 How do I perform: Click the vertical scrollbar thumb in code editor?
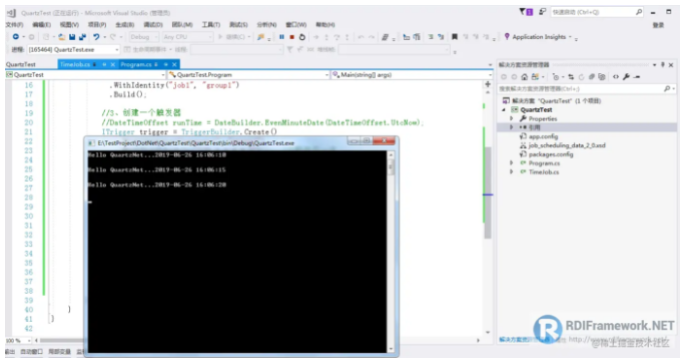click(487, 193)
